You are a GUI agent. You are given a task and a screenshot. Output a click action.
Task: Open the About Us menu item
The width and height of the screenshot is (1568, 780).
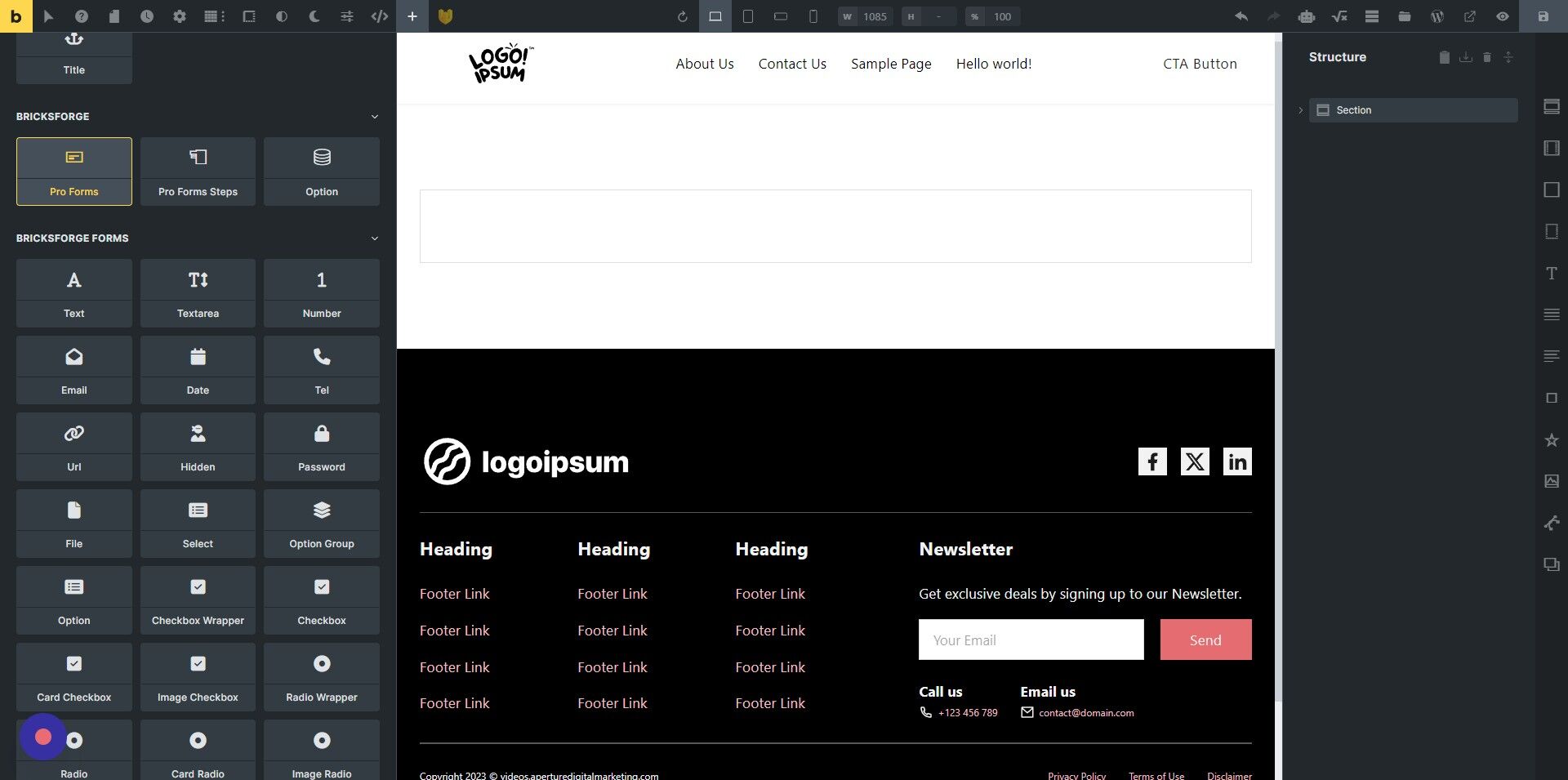pyautogui.click(x=704, y=64)
